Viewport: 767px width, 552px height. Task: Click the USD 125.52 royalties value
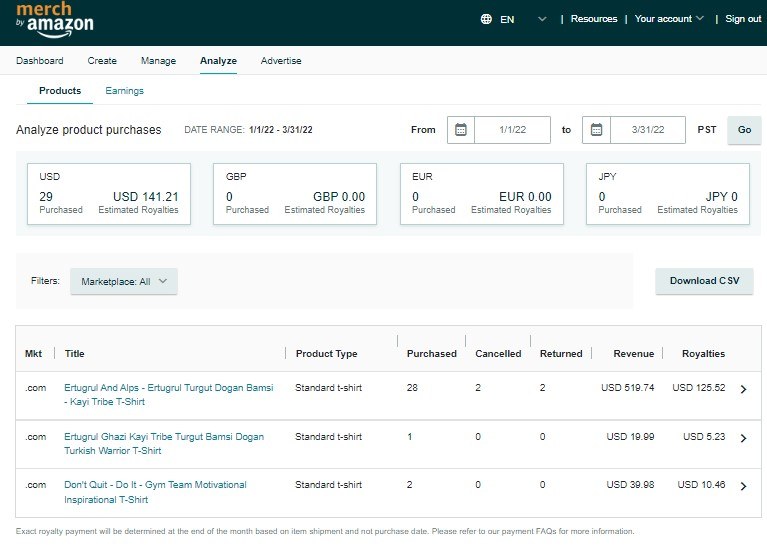point(699,388)
